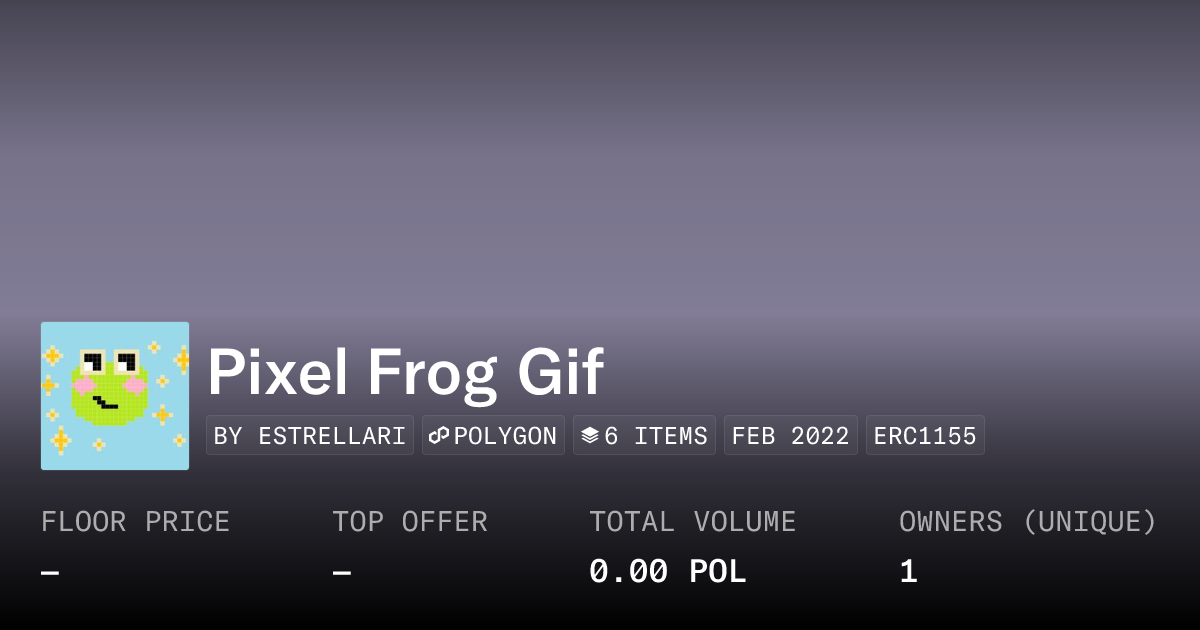Click the Pixel Frog Gif title
The height and width of the screenshot is (630, 1200).
tap(405, 373)
